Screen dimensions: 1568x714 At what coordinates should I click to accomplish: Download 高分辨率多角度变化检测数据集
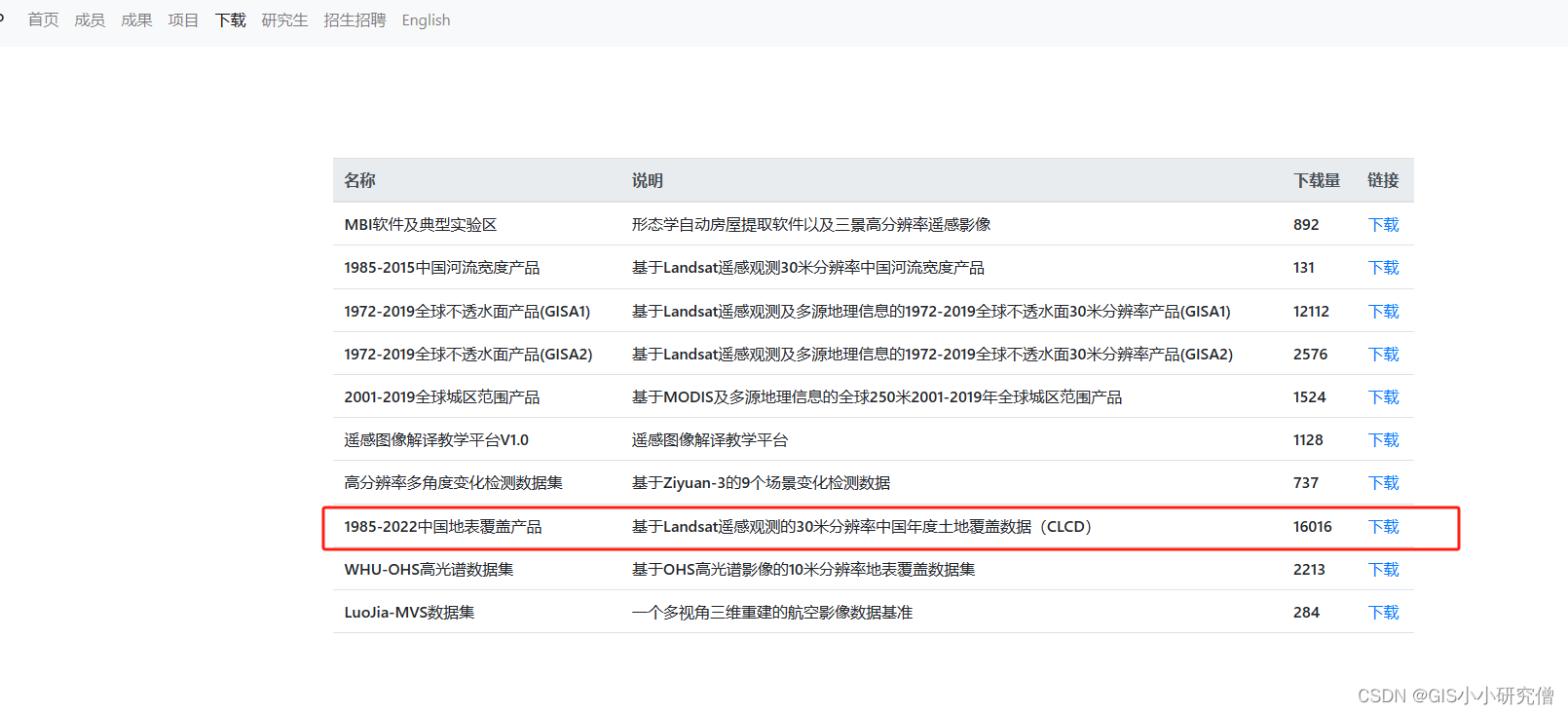pyautogui.click(x=1383, y=483)
